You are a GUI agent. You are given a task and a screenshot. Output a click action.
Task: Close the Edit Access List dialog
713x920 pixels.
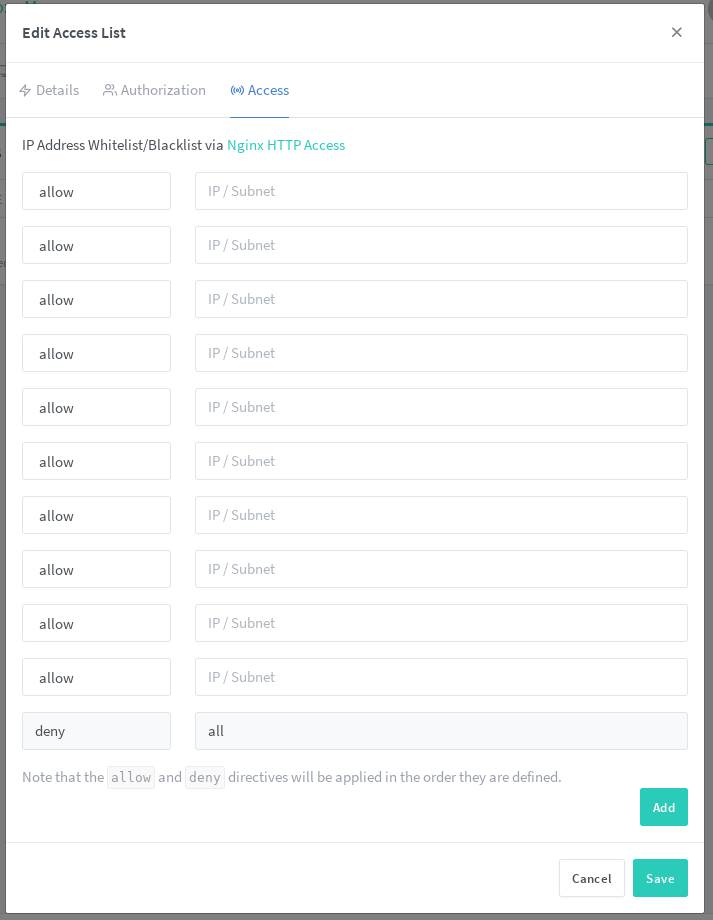click(x=677, y=32)
